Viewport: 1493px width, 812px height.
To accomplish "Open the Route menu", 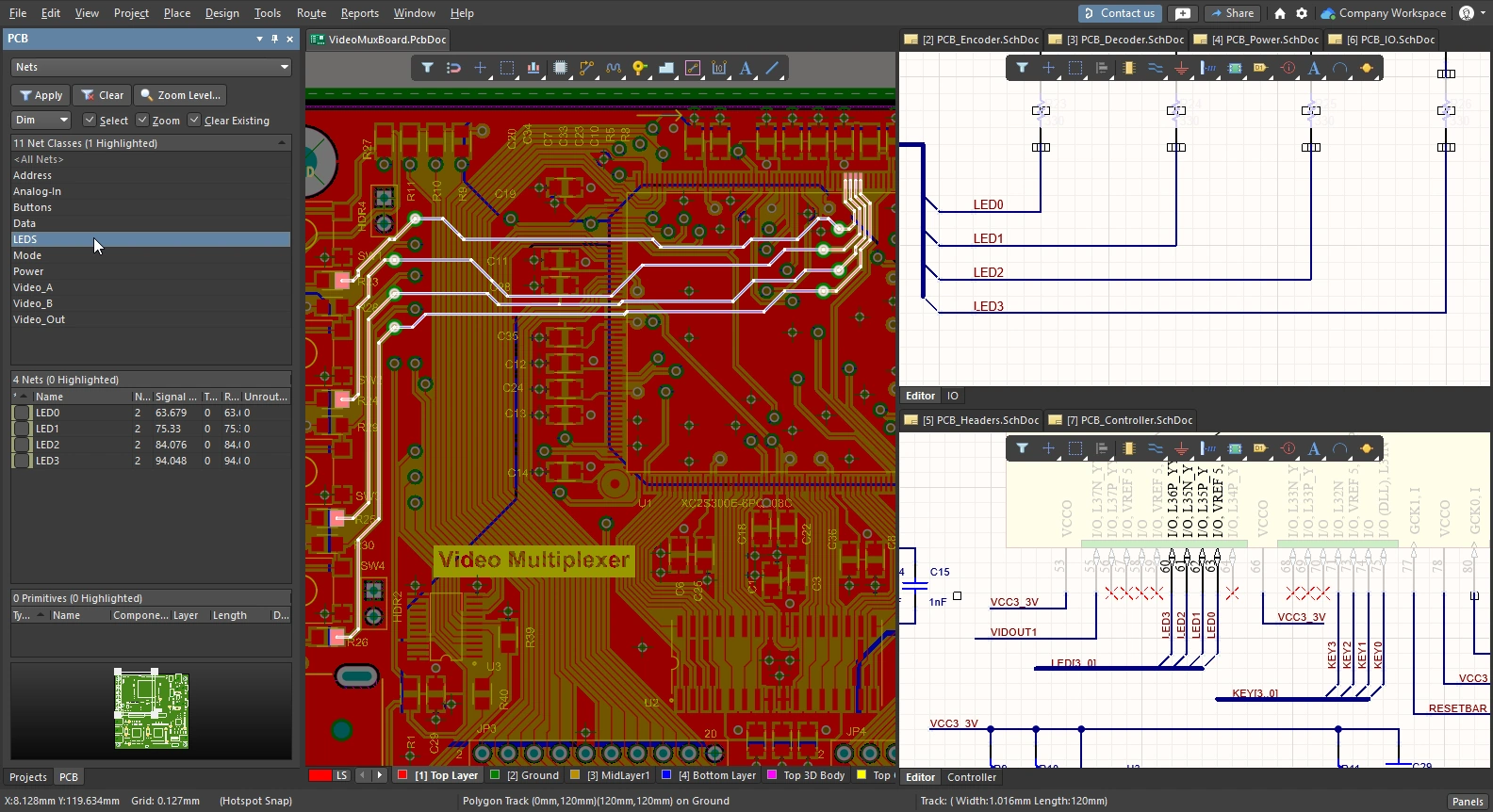I will (311, 13).
